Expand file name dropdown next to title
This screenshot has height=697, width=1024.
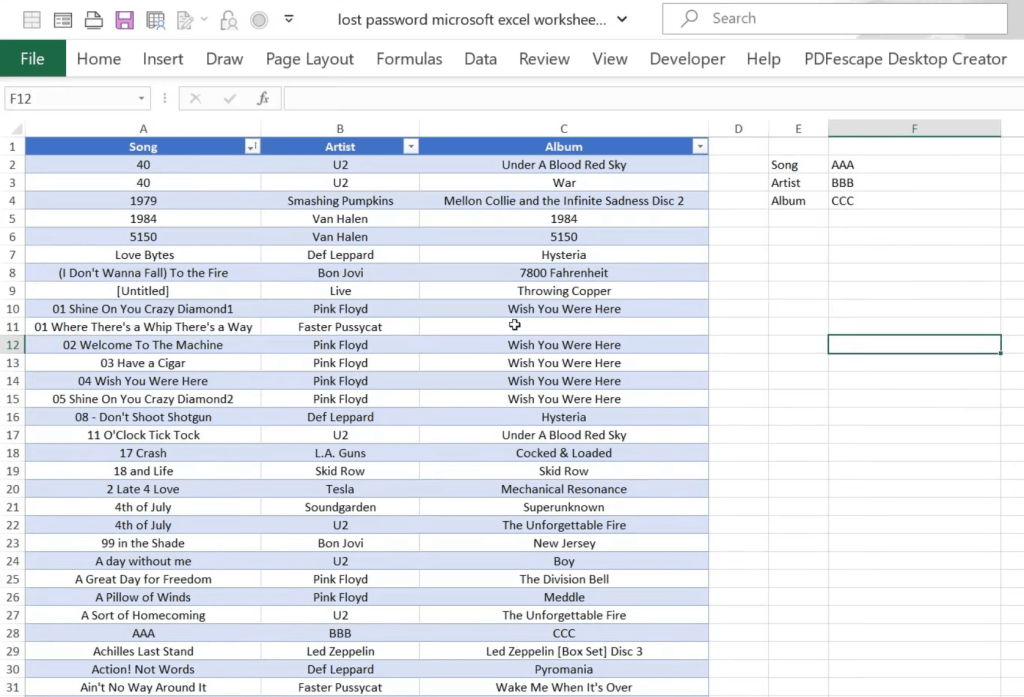pyautogui.click(x=622, y=20)
